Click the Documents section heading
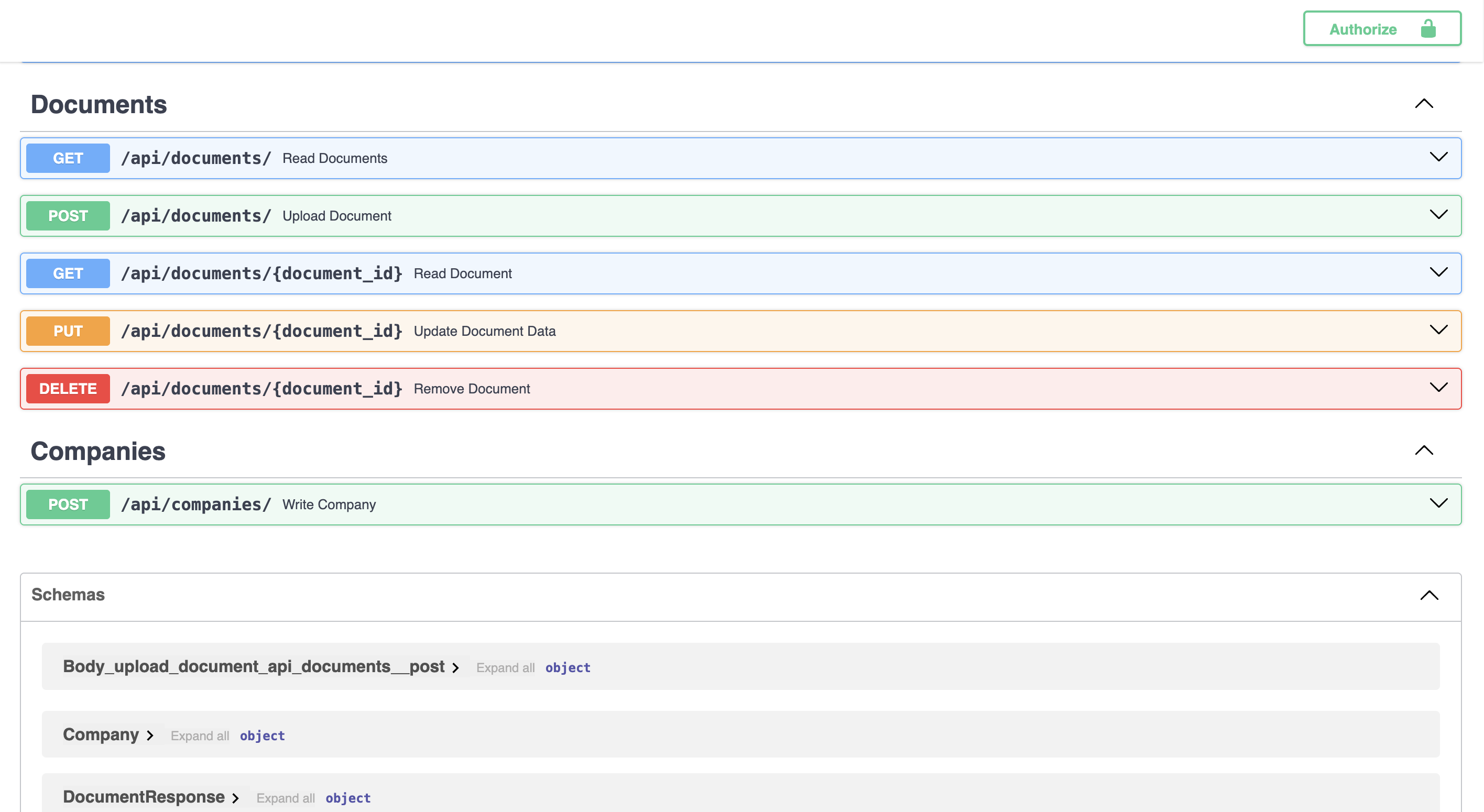Screen dimensions: 1484x812 click(x=99, y=104)
